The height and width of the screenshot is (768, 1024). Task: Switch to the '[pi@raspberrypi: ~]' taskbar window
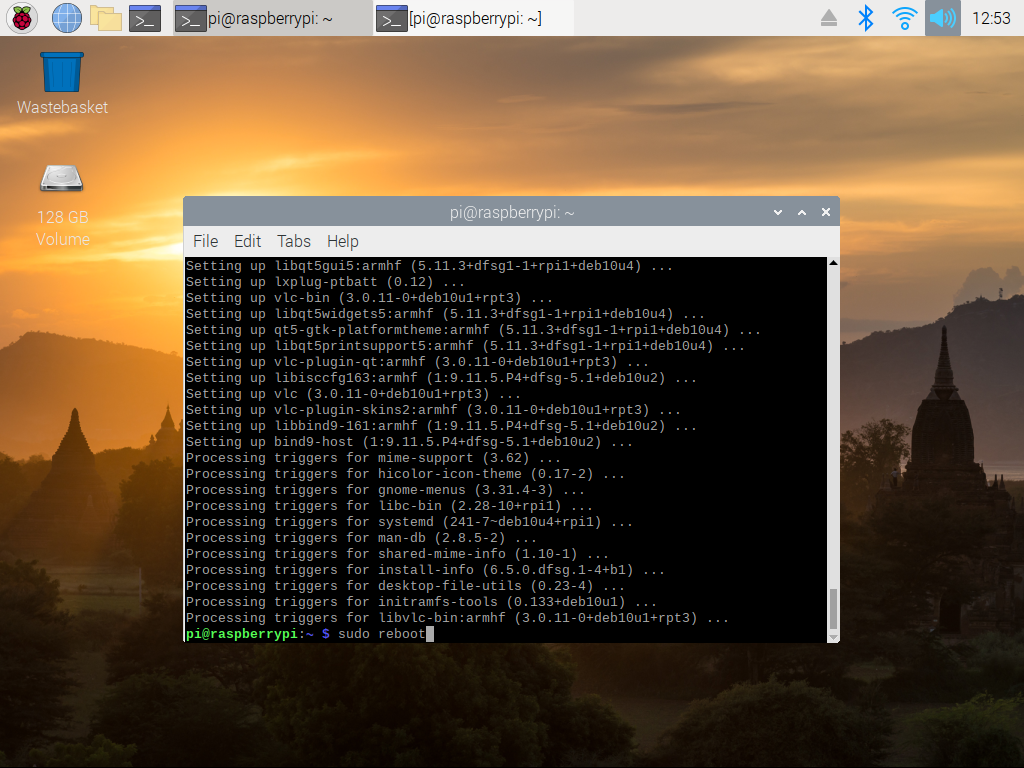pyautogui.click(x=473, y=18)
